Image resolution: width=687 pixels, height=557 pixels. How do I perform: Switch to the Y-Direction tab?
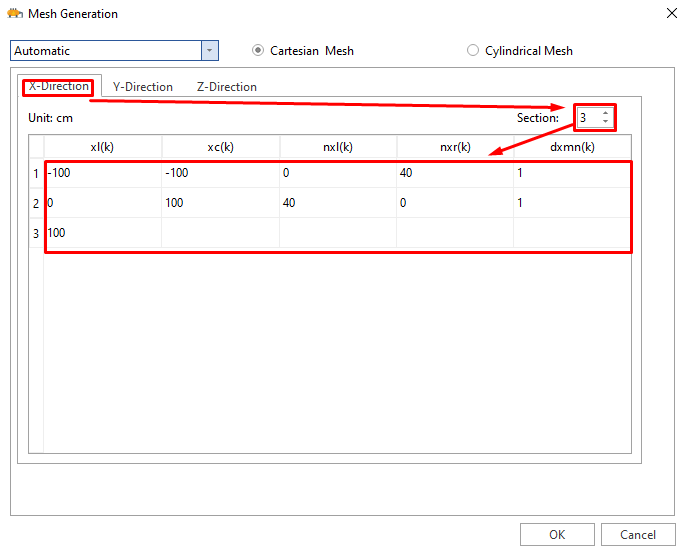[x=142, y=87]
